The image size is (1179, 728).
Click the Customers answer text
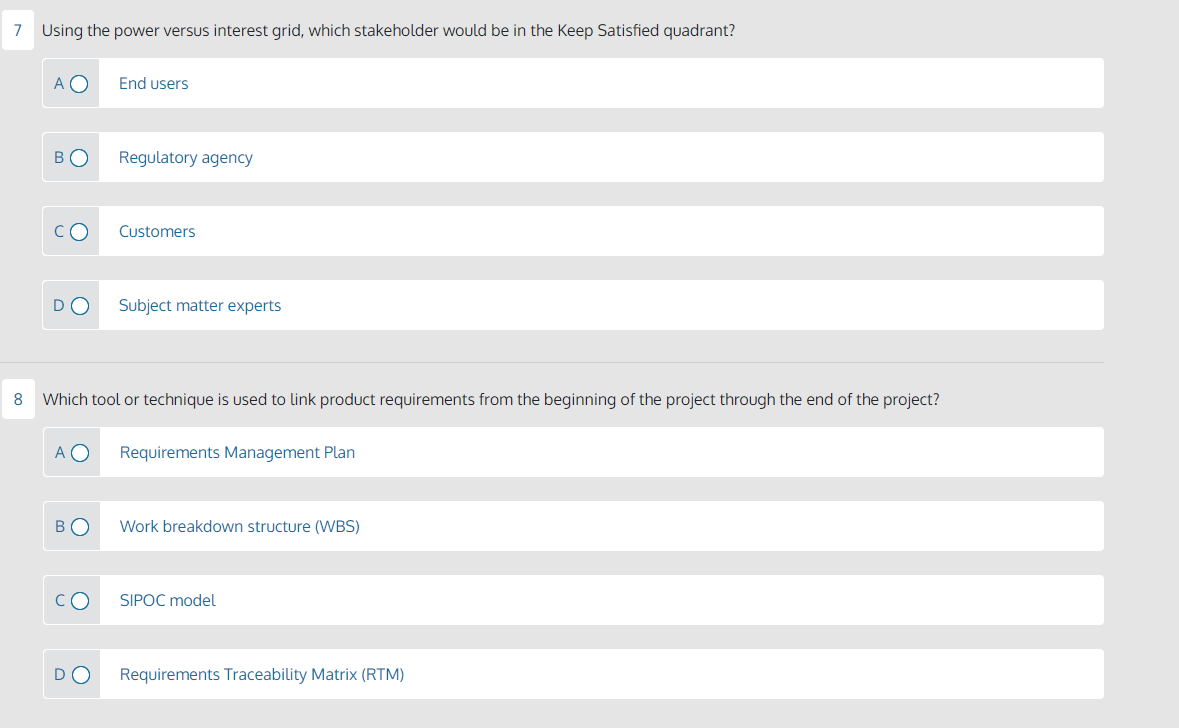[156, 231]
